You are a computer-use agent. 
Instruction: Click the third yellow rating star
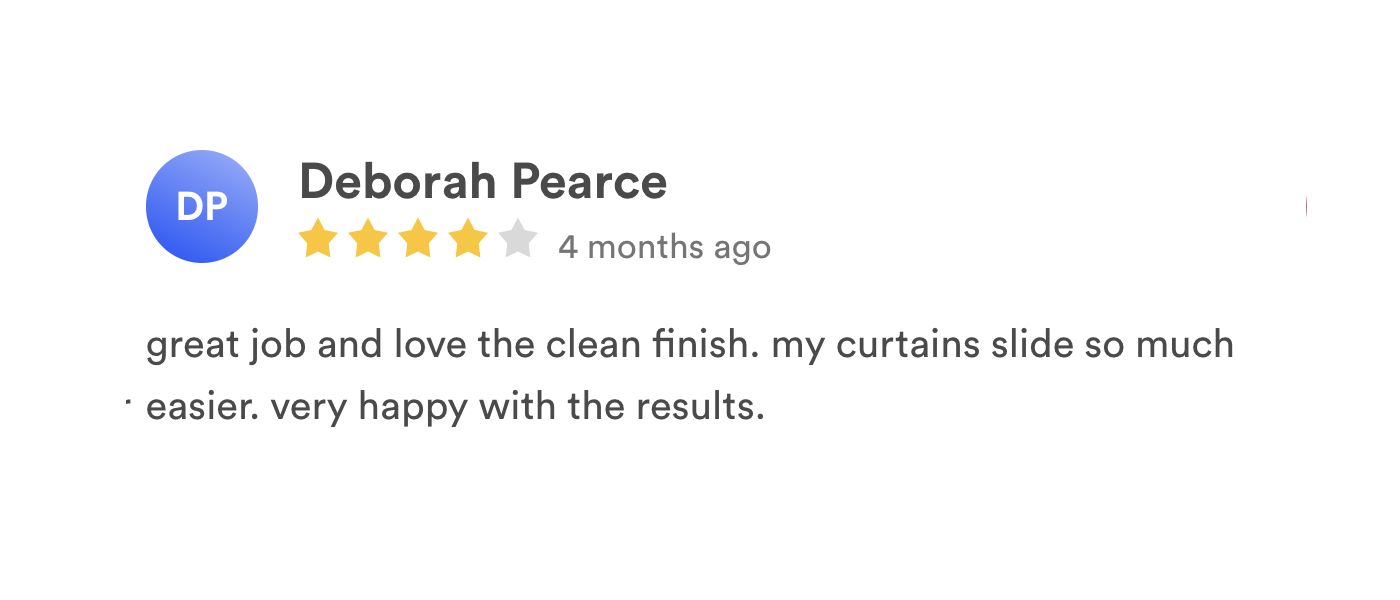418,240
